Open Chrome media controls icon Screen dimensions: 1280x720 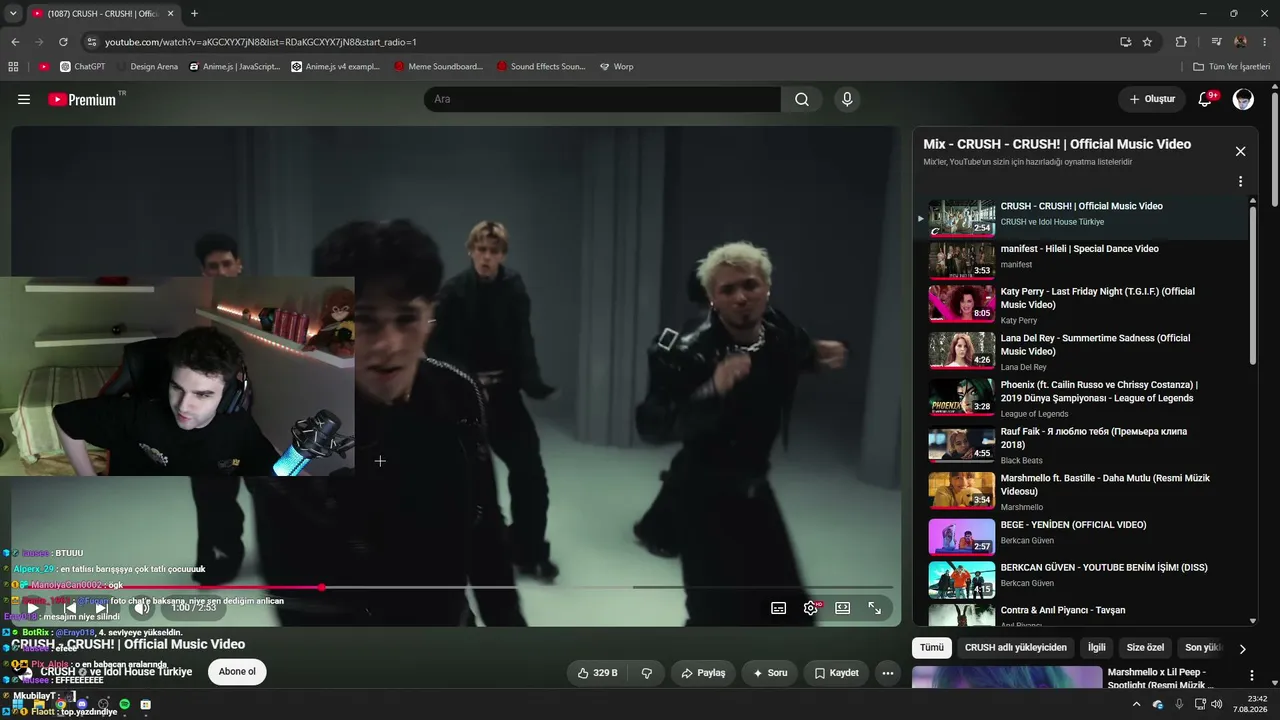click(x=1216, y=42)
